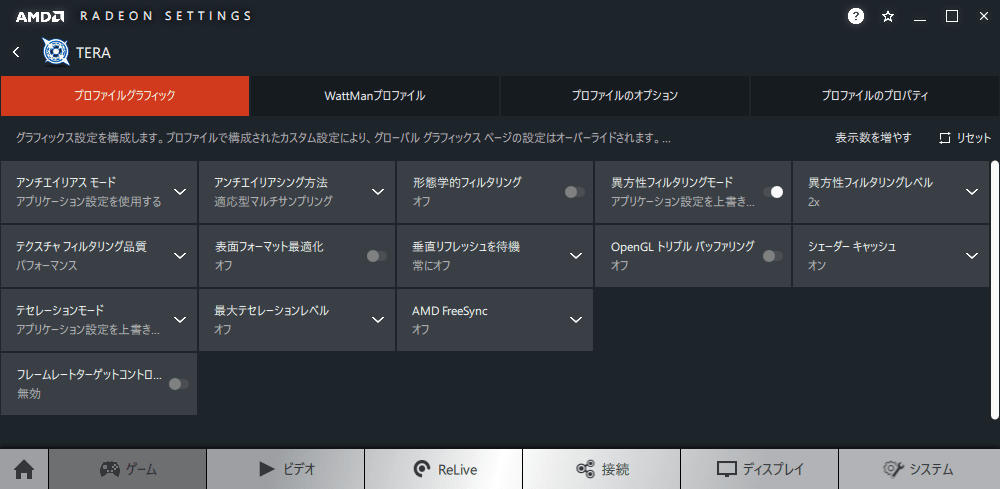Expand テセレーションモード dropdown
The image size is (1000, 489).
[180, 319]
